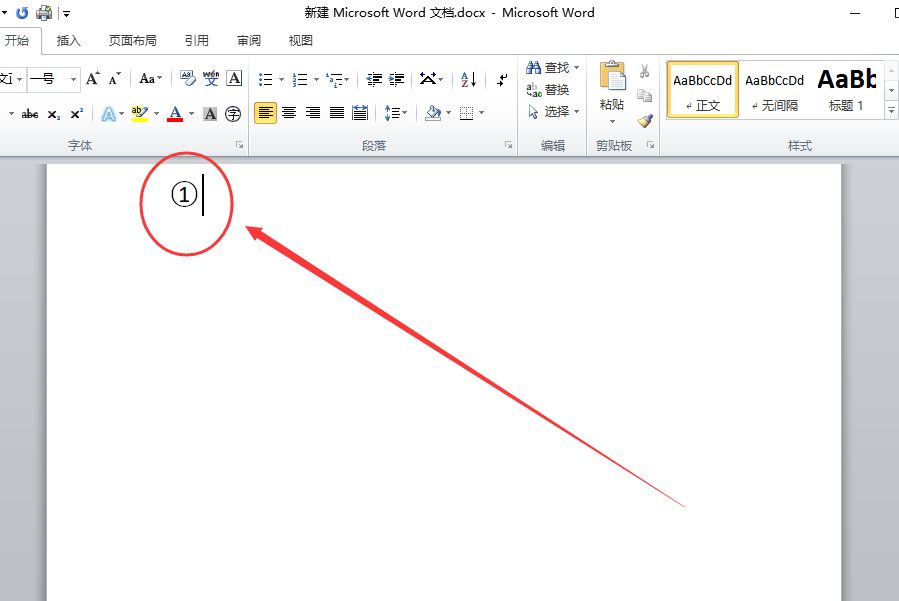
Task: Open the Font dialog launcher
Action: click(x=240, y=146)
